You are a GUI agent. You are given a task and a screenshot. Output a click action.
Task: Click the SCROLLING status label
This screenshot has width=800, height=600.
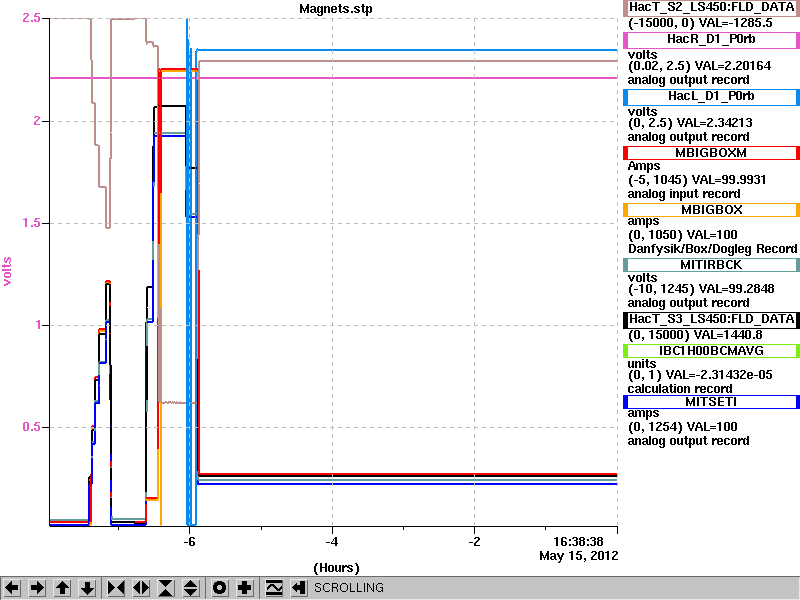click(348, 588)
